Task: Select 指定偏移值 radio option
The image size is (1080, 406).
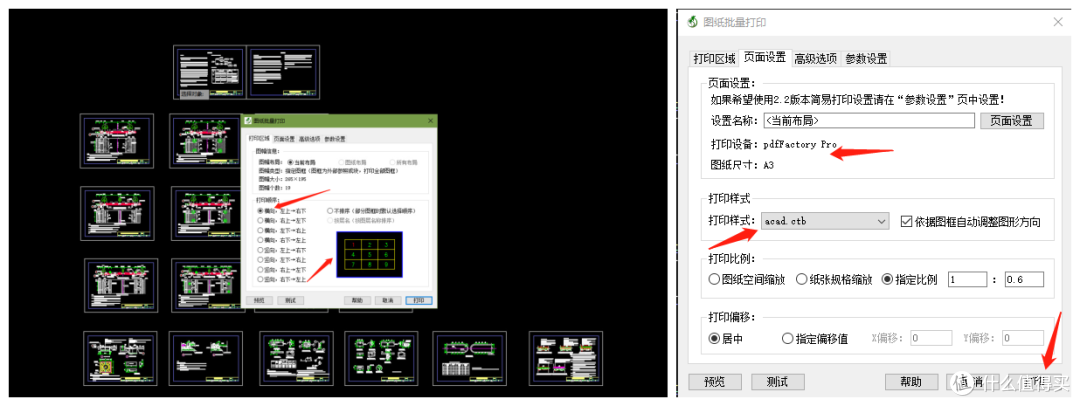Action: 788,338
